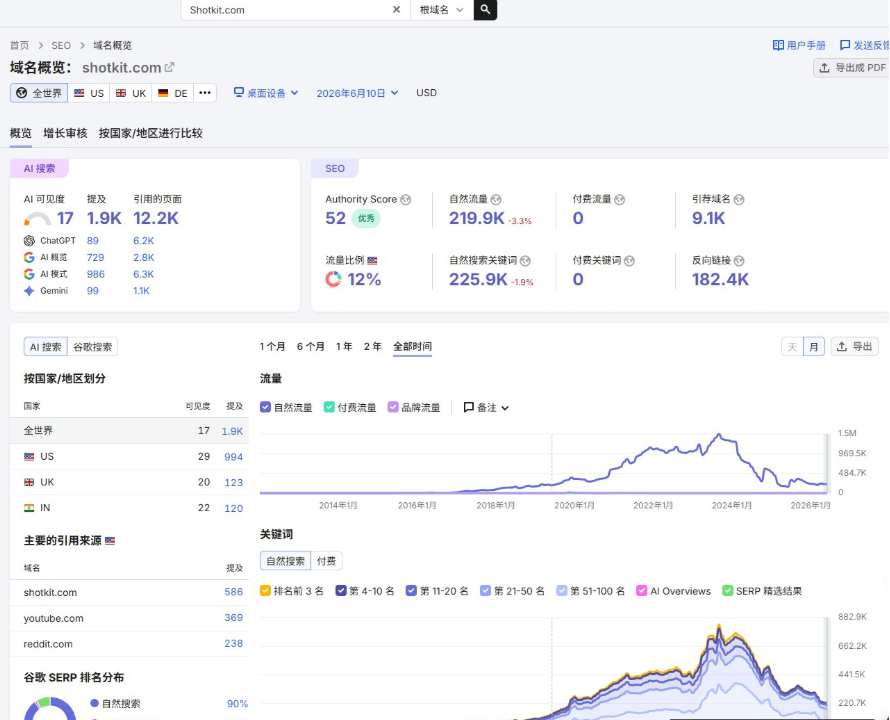
Task: Select the AI 搜索 toggle button
Action: [x=45, y=347]
